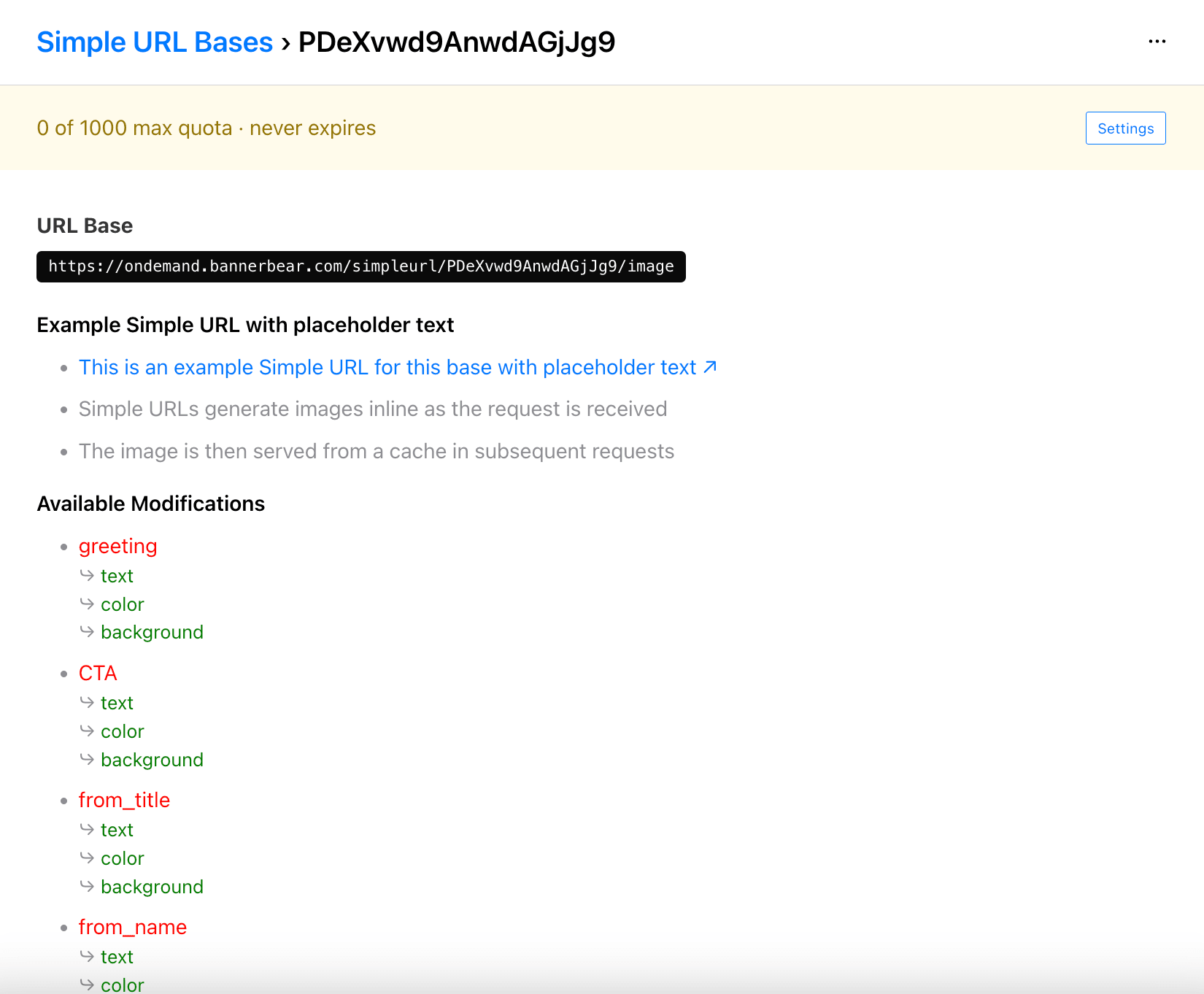Select the greeting modification

[x=117, y=546]
